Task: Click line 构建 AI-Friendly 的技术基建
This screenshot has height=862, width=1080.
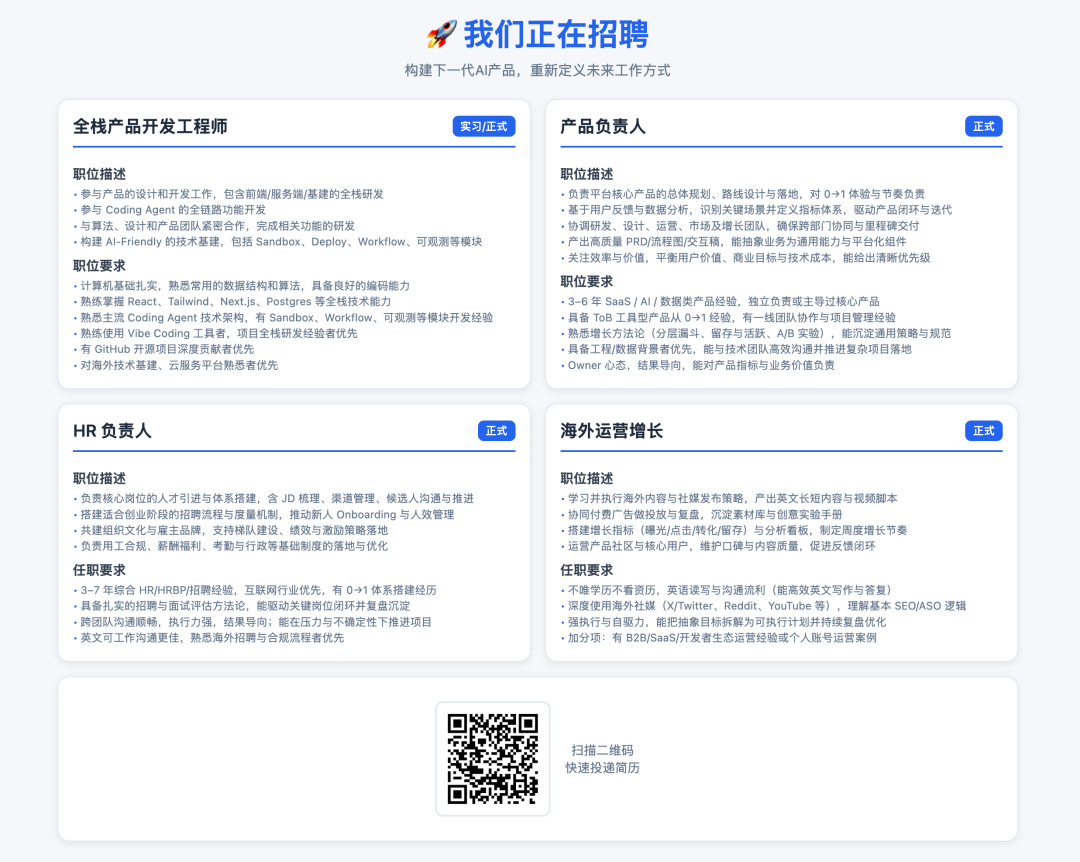Action: point(281,242)
